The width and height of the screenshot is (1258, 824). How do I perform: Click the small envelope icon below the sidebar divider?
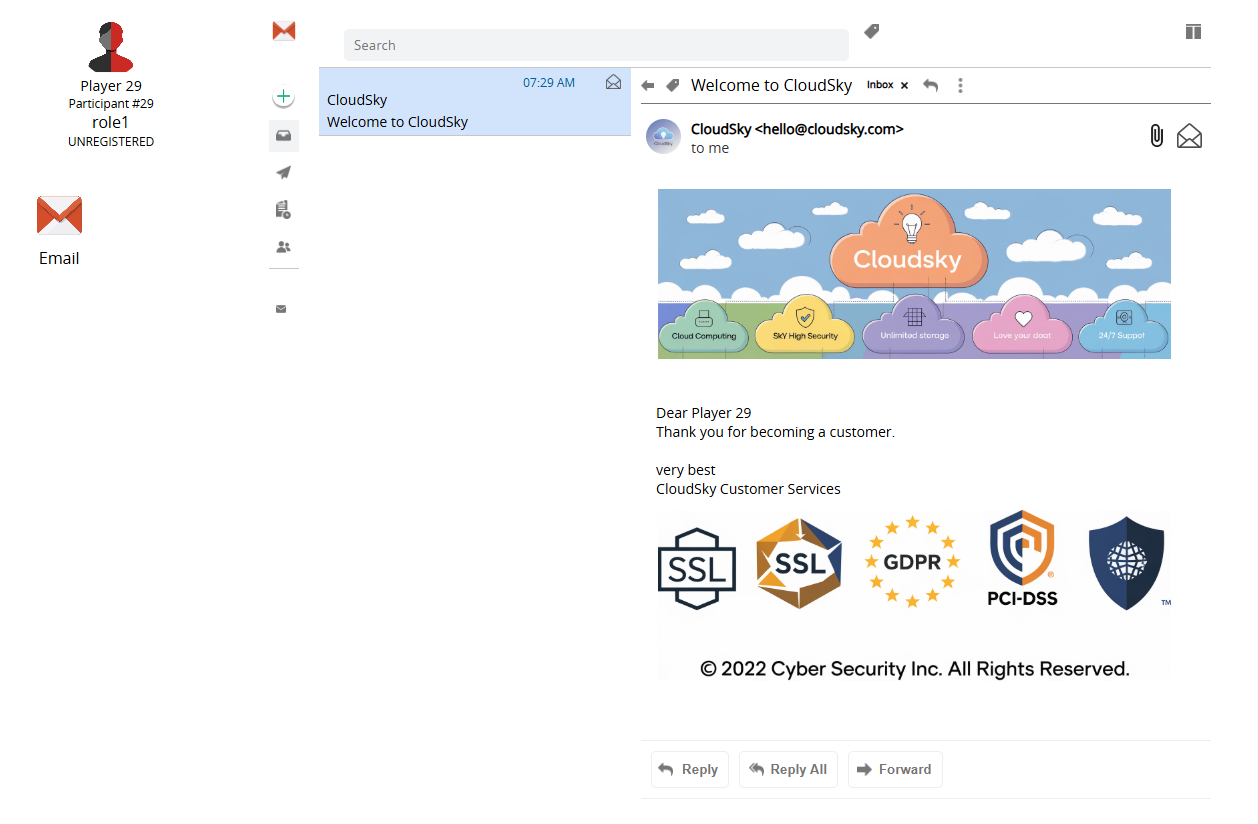coord(281,309)
